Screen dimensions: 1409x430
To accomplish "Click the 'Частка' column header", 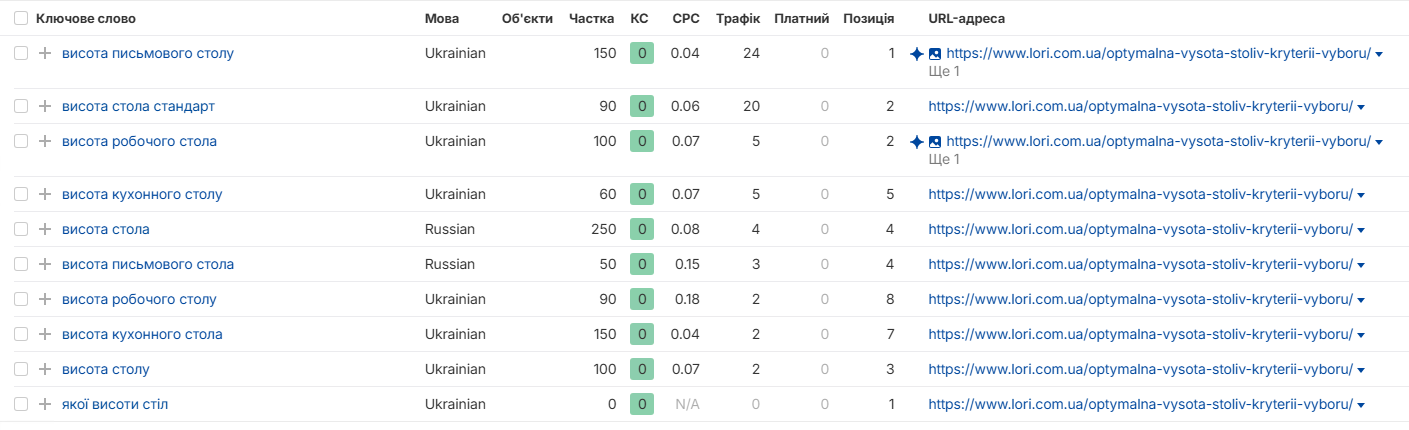I will pos(593,18).
